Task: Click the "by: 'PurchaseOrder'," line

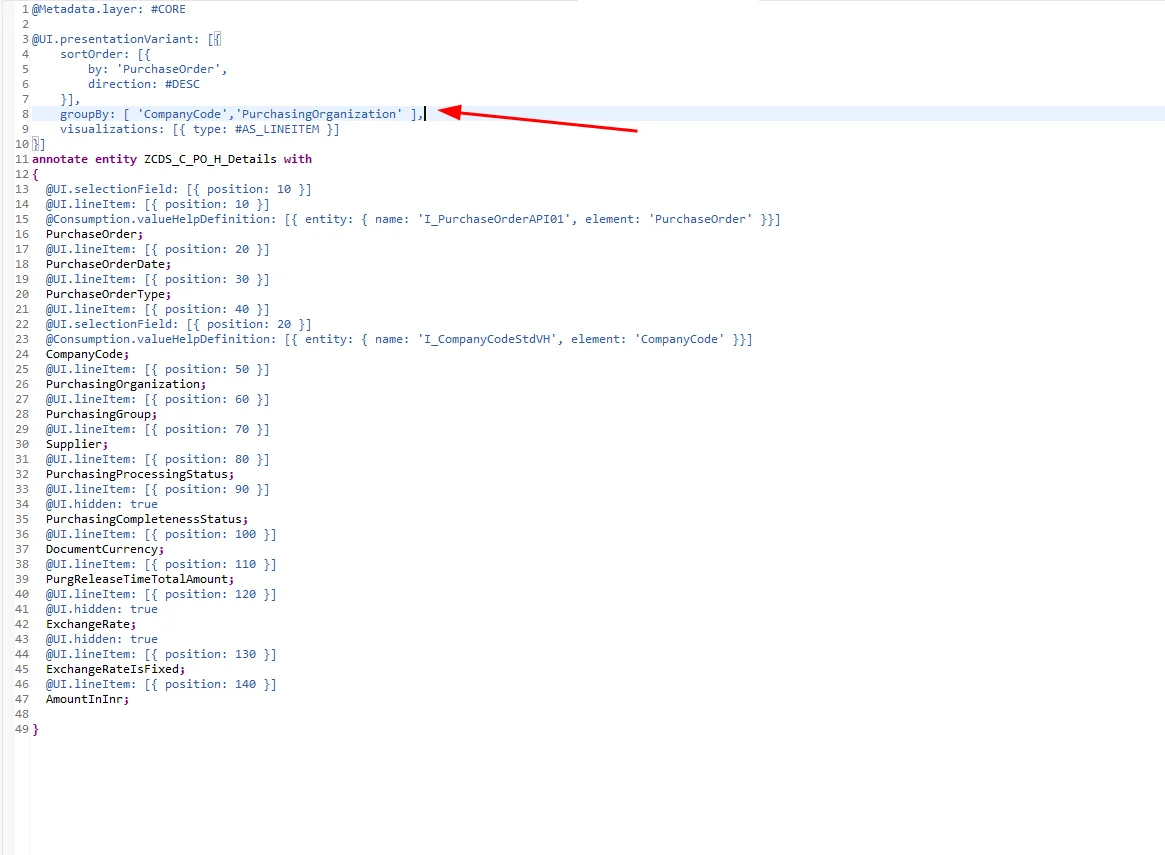Action: pyautogui.click(x=158, y=69)
